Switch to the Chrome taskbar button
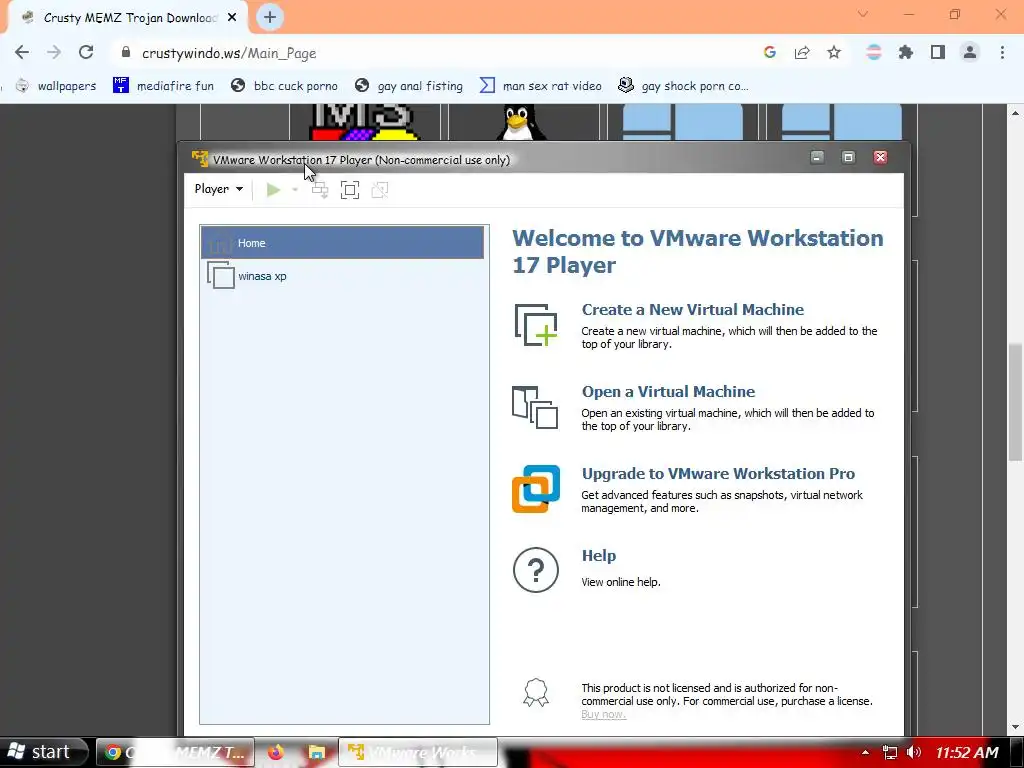 174,752
